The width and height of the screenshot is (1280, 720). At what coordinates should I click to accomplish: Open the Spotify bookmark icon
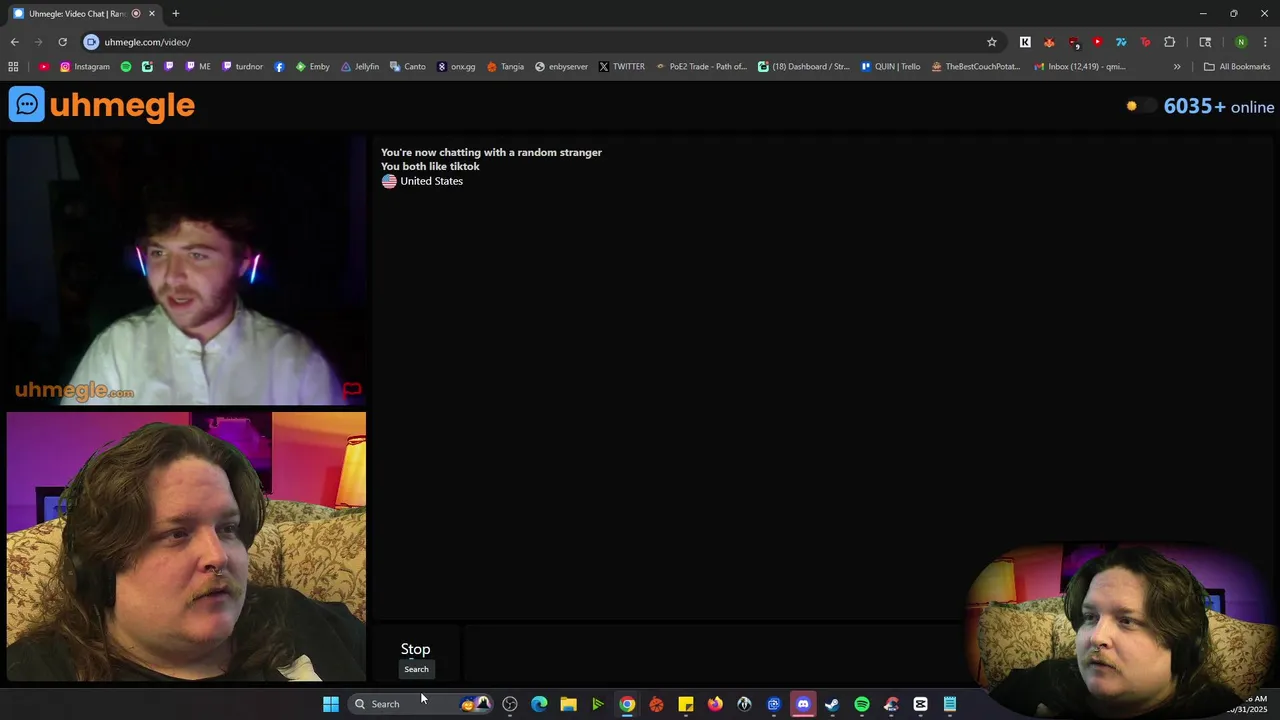(126, 67)
